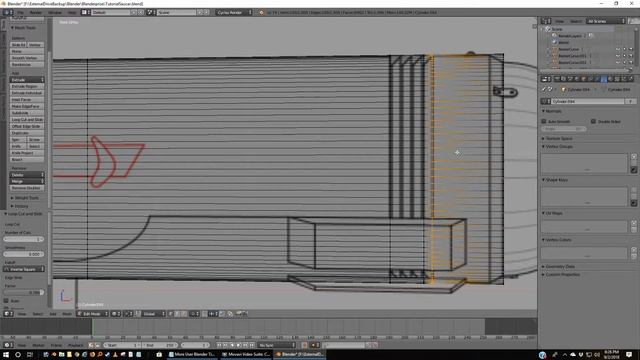Adjust the Factor slider in Loop Cut panel
The image size is (640, 360).
[24, 292]
